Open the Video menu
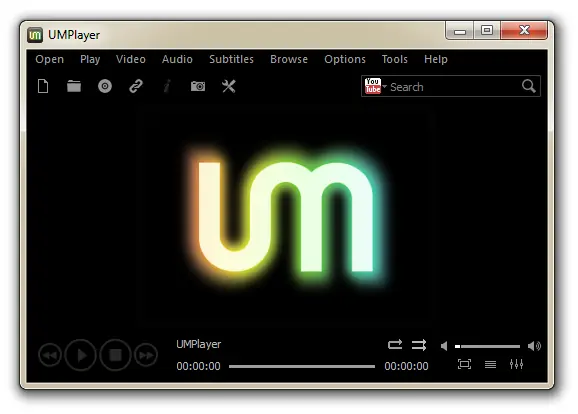This screenshot has height=414, width=578. [130, 59]
